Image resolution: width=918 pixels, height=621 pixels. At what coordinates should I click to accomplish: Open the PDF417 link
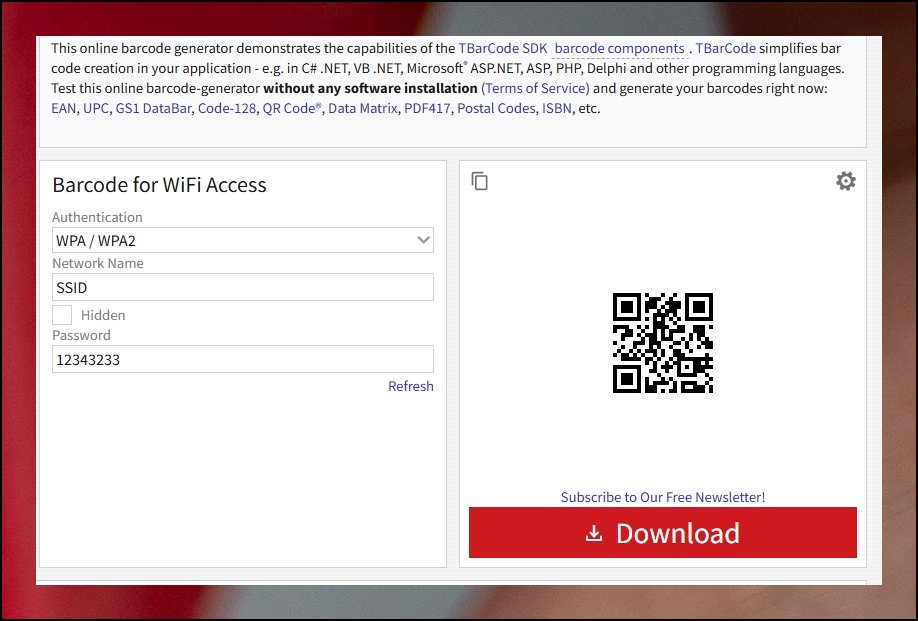pos(427,108)
